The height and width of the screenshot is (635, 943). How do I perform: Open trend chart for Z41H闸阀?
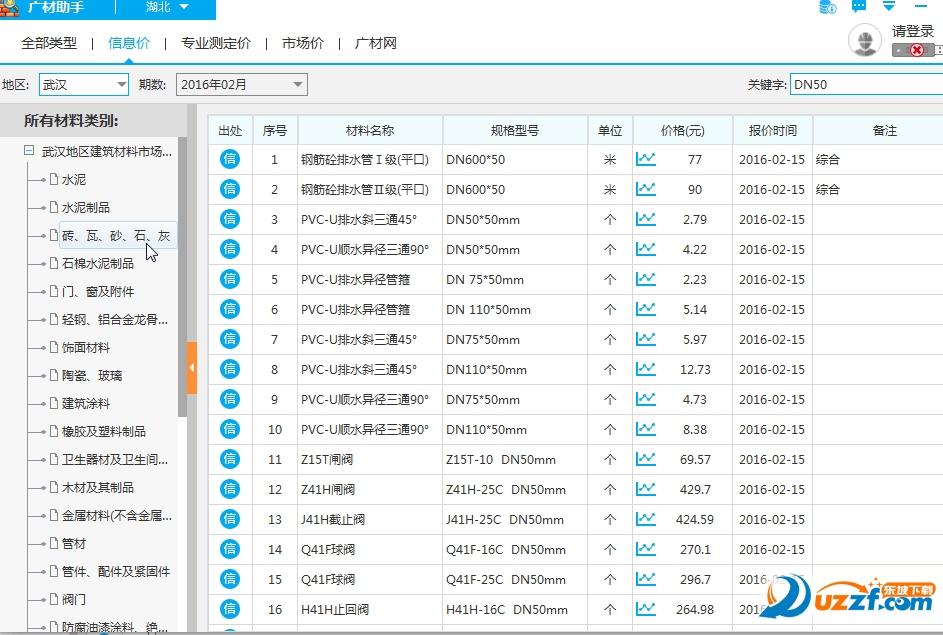pos(645,489)
